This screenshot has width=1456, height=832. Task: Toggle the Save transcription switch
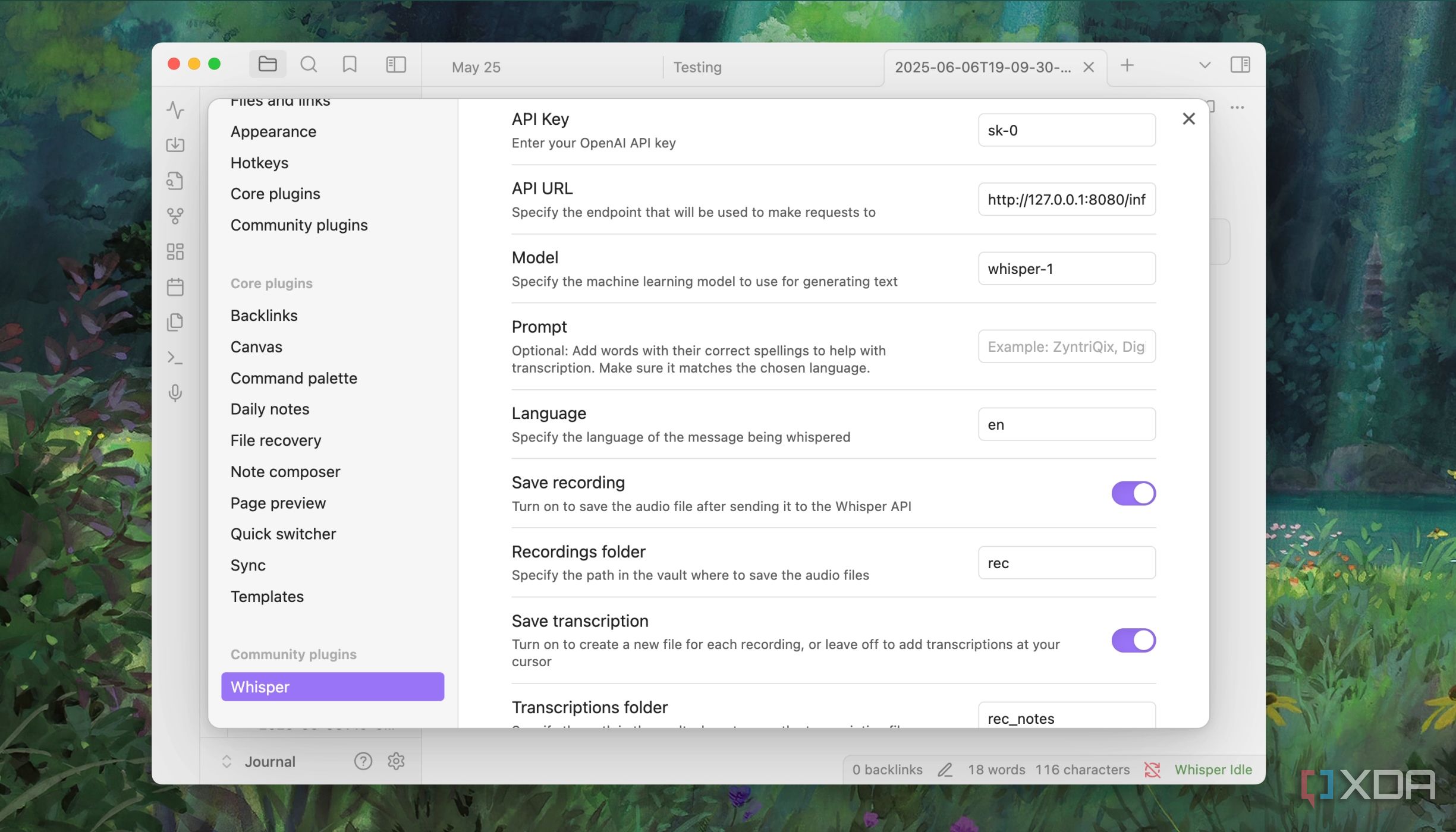[1133, 641]
